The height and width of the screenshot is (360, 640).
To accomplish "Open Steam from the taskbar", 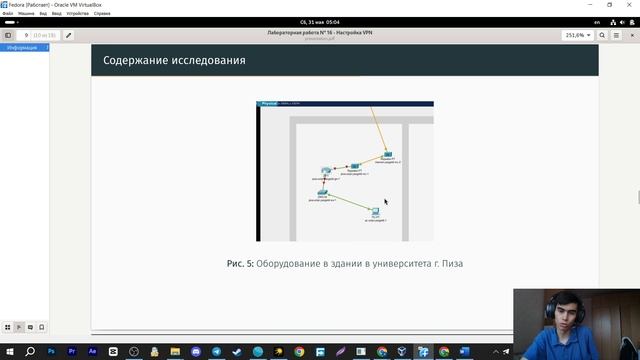I will [237, 351].
